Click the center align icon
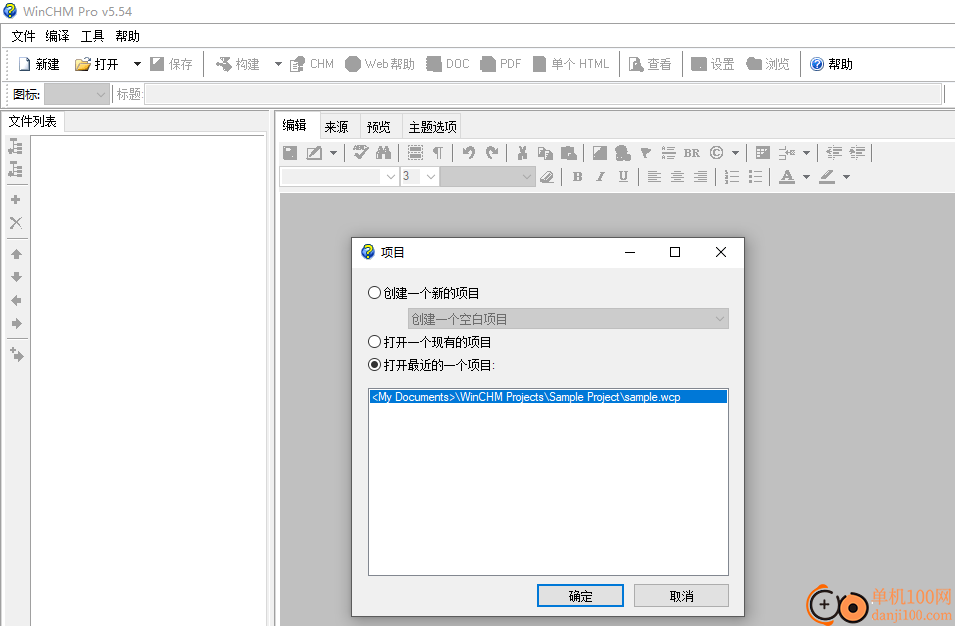The height and width of the screenshot is (626, 955). [x=677, y=177]
